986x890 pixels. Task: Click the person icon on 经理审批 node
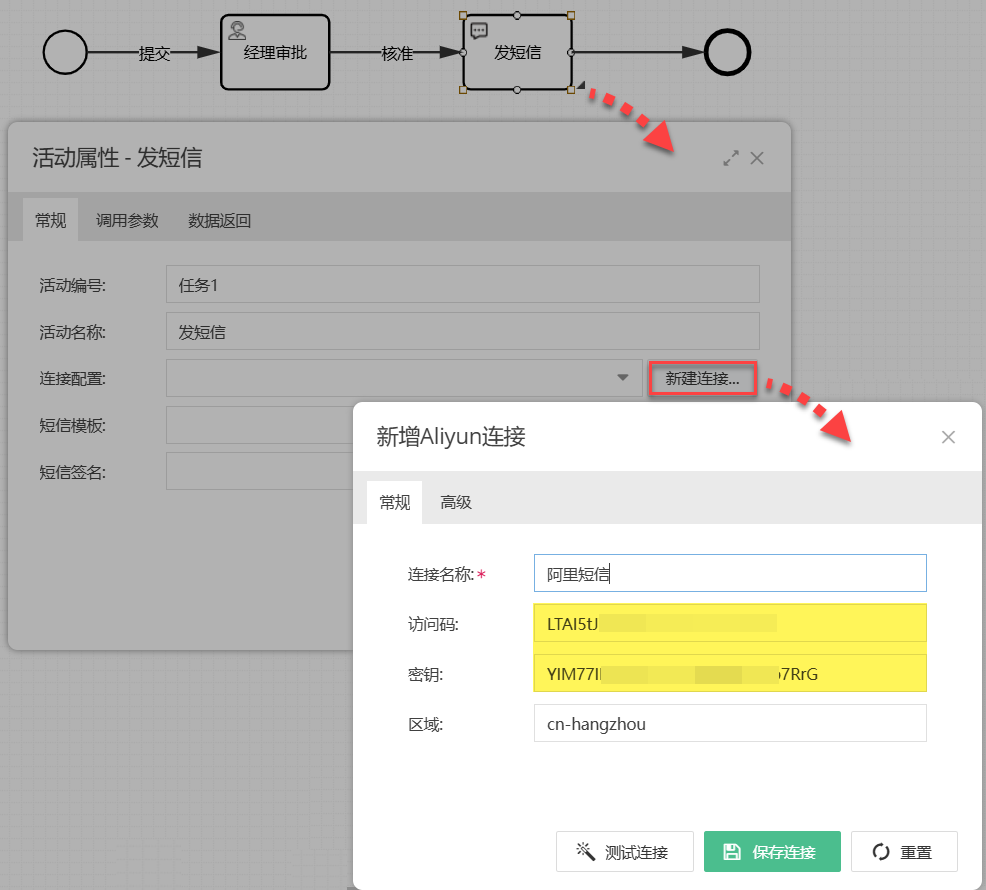(x=236, y=31)
